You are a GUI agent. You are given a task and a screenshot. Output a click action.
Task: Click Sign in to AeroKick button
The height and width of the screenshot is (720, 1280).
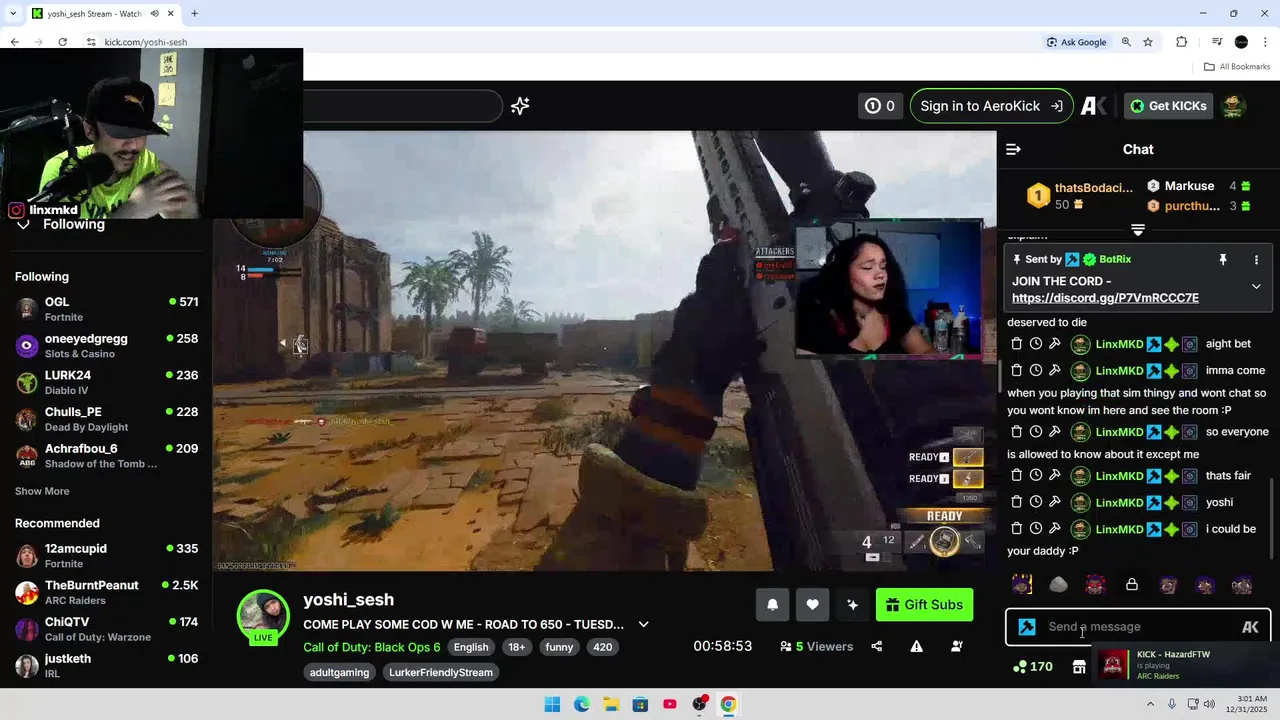point(991,106)
